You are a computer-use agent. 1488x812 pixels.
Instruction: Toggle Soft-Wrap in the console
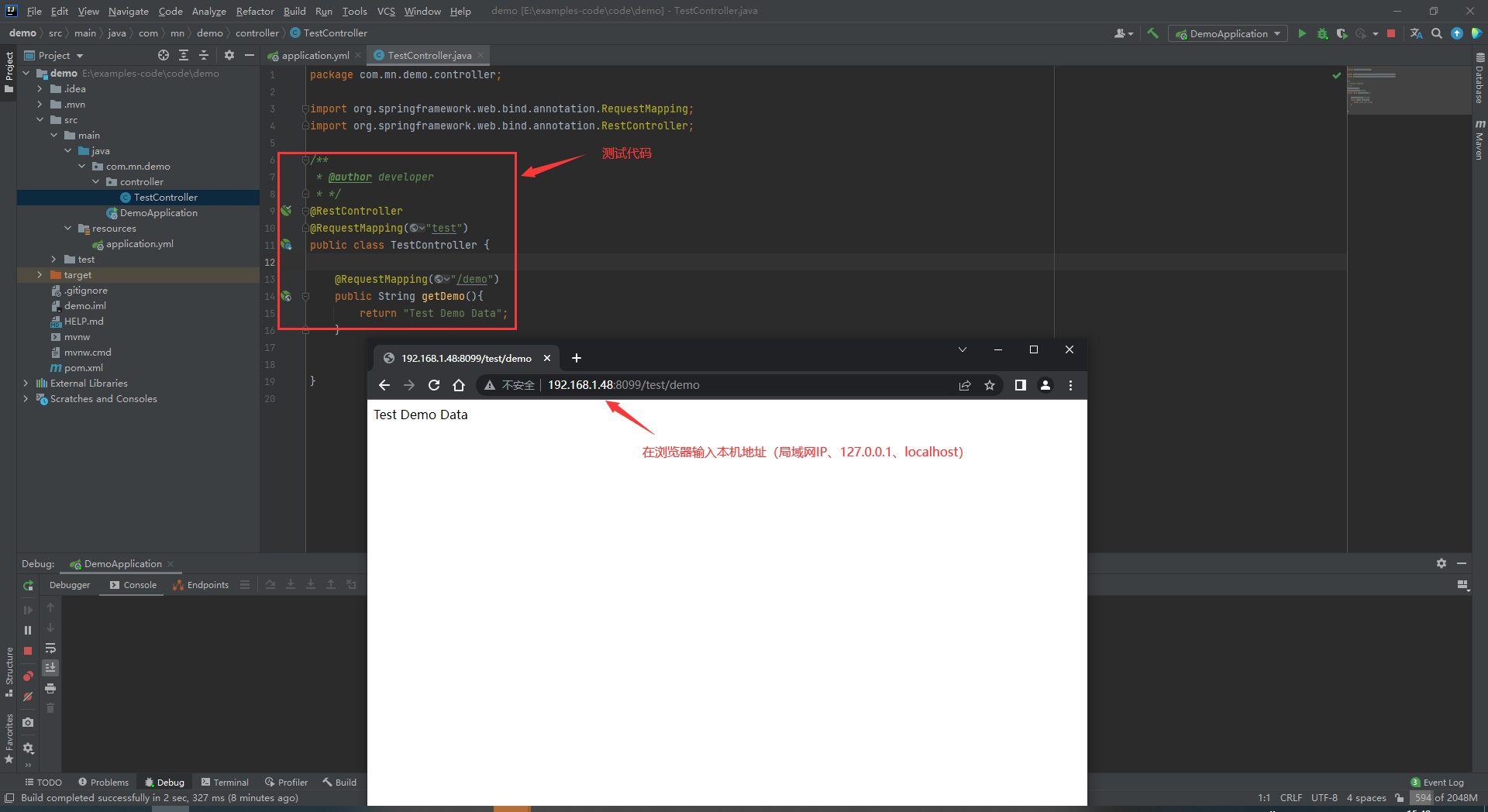pyautogui.click(x=50, y=648)
